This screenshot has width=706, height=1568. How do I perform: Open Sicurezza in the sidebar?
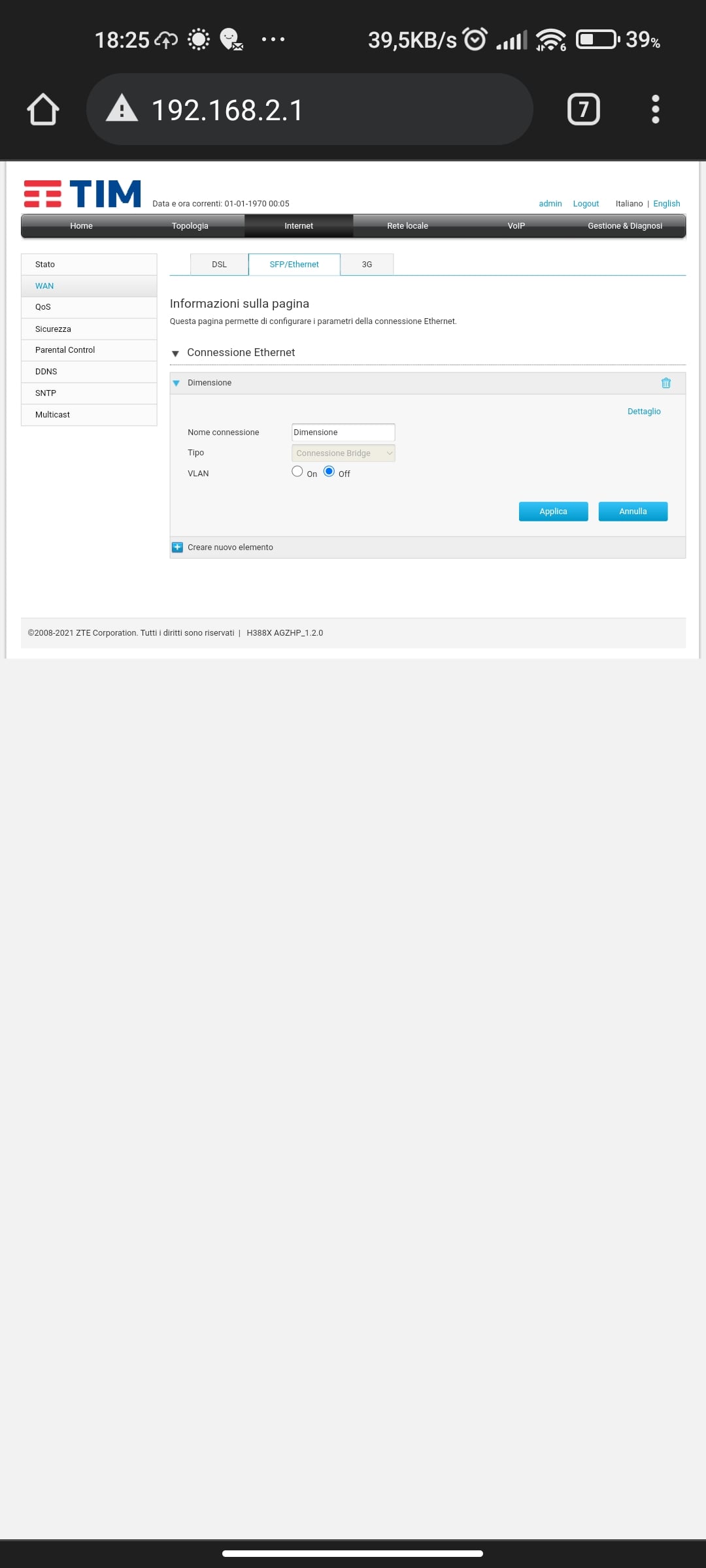tap(89, 329)
